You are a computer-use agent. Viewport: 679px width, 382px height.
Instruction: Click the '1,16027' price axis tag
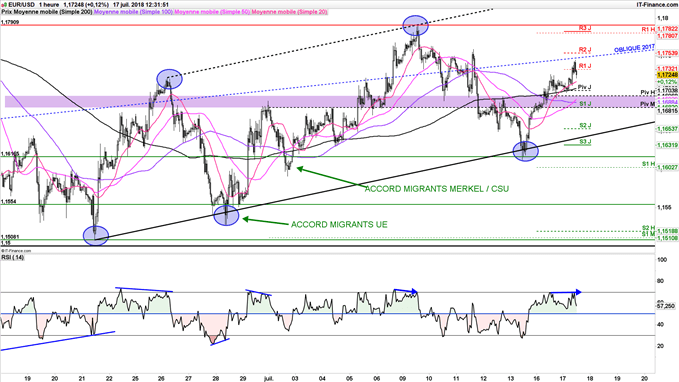click(x=667, y=167)
